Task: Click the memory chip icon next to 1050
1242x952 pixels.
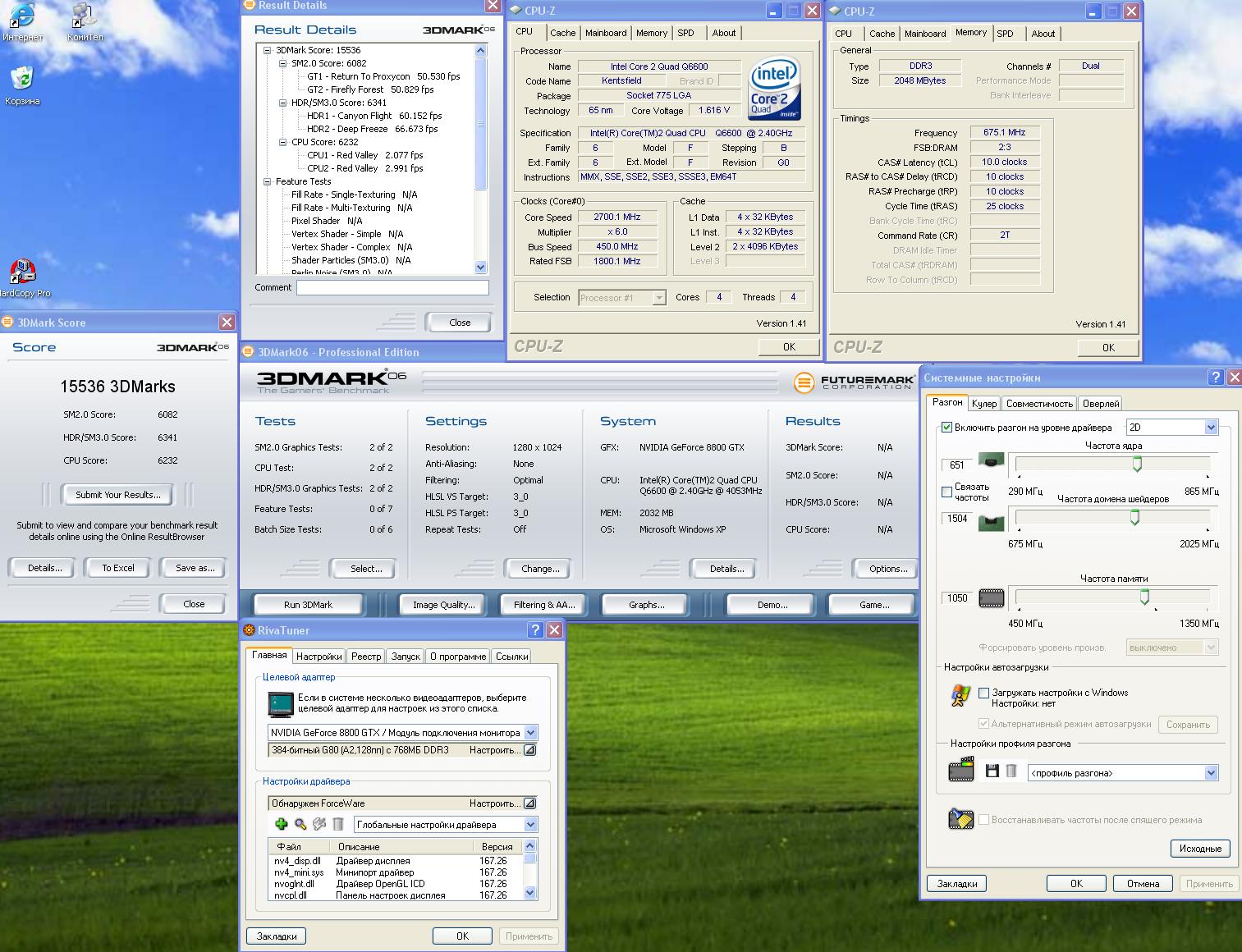Action: click(992, 598)
